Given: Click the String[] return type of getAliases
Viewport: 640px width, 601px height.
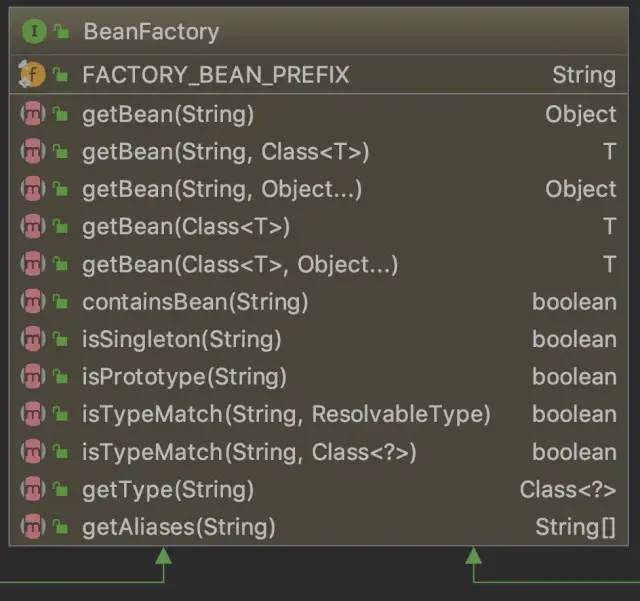Looking at the screenshot, I should [575, 526].
